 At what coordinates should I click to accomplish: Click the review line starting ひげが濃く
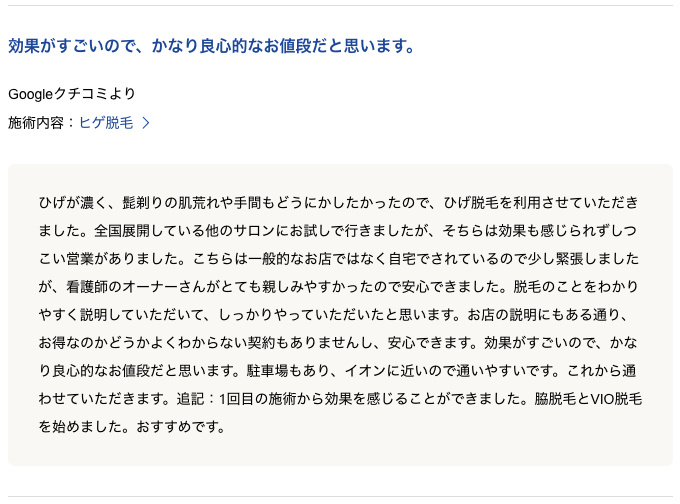[338, 203]
